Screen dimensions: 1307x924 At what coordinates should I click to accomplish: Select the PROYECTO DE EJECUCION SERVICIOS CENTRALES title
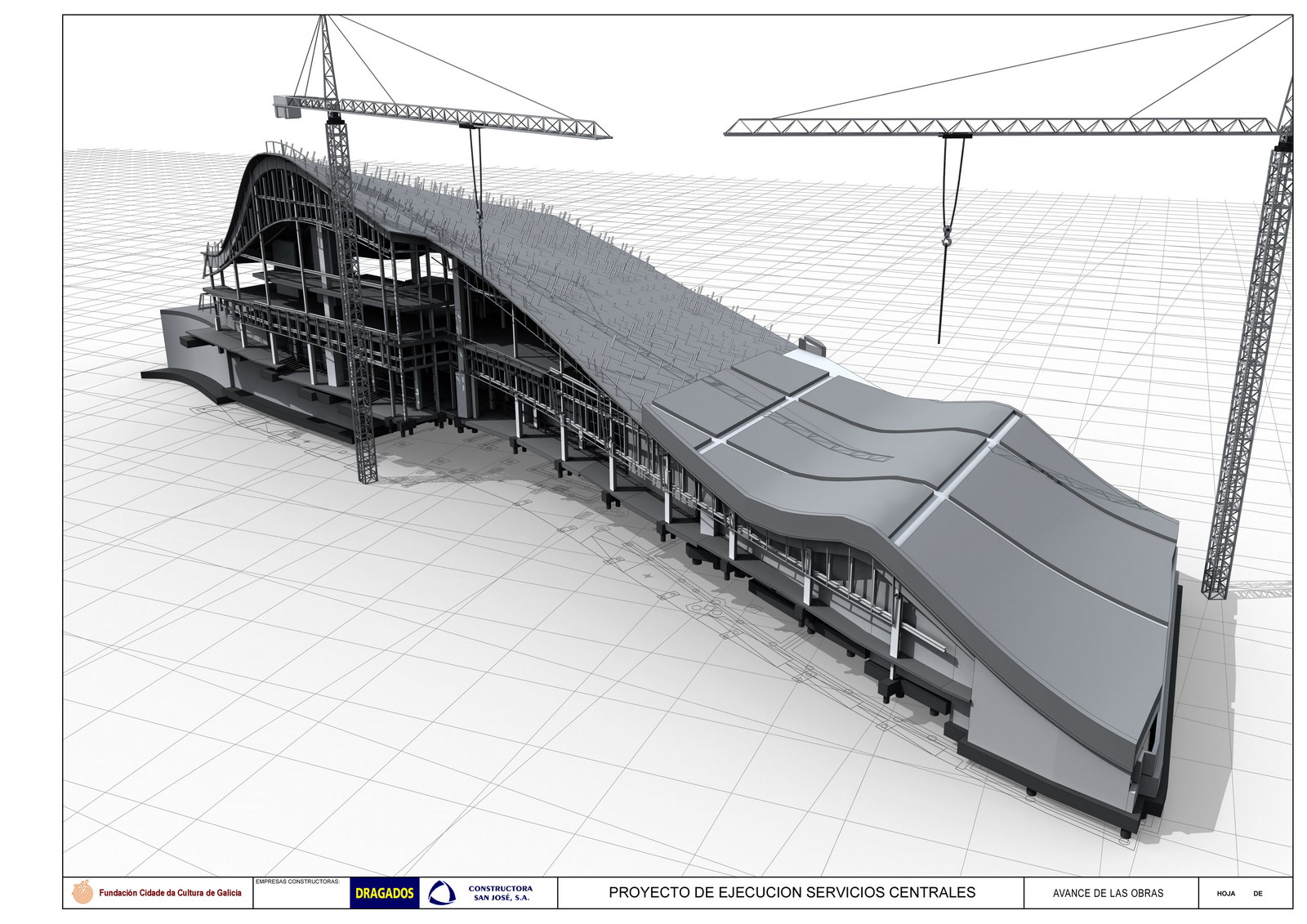pyautogui.click(x=792, y=892)
